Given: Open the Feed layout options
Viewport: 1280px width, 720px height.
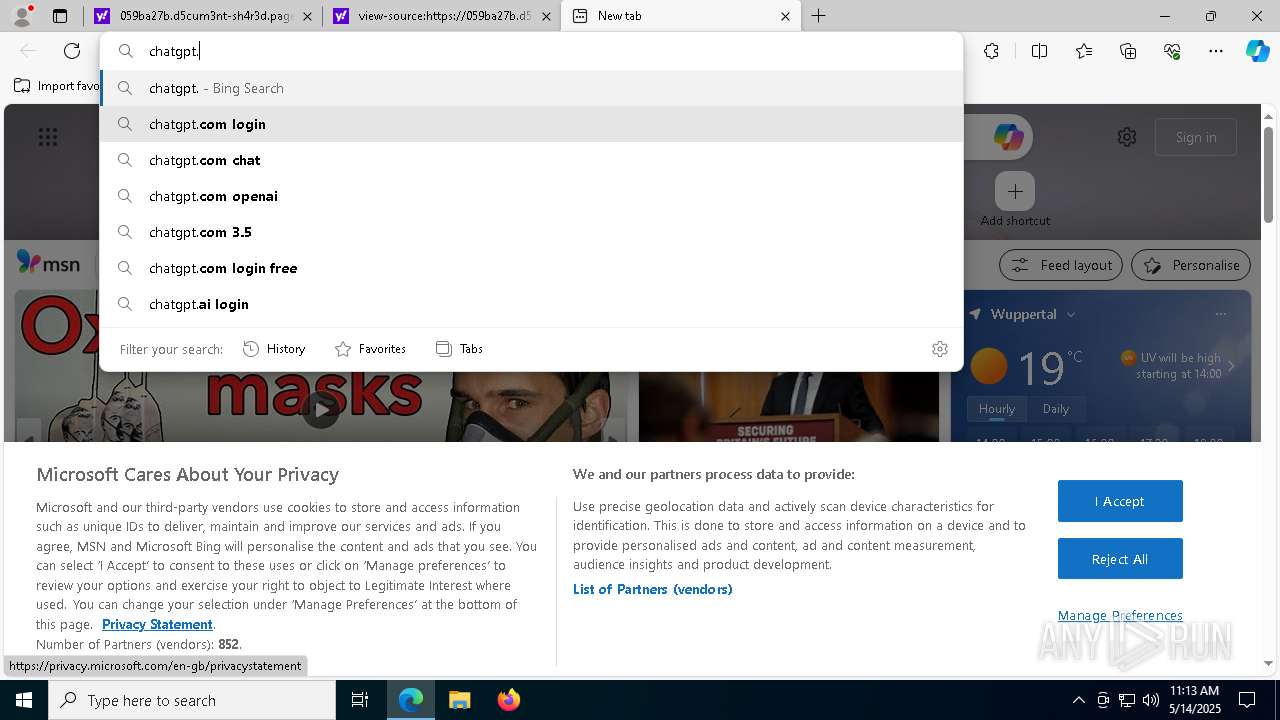Looking at the screenshot, I should (x=1061, y=265).
